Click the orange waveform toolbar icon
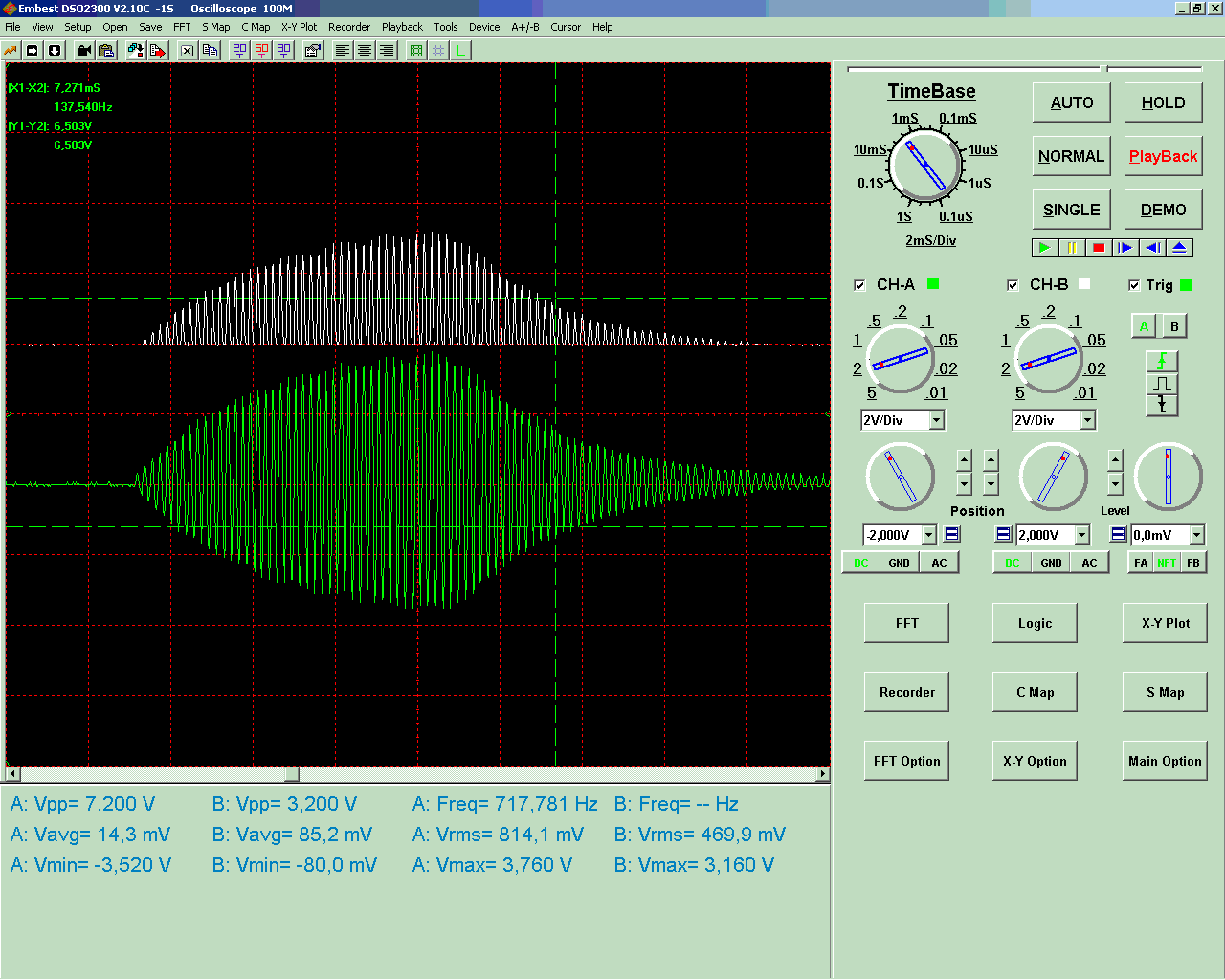 [11, 51]
